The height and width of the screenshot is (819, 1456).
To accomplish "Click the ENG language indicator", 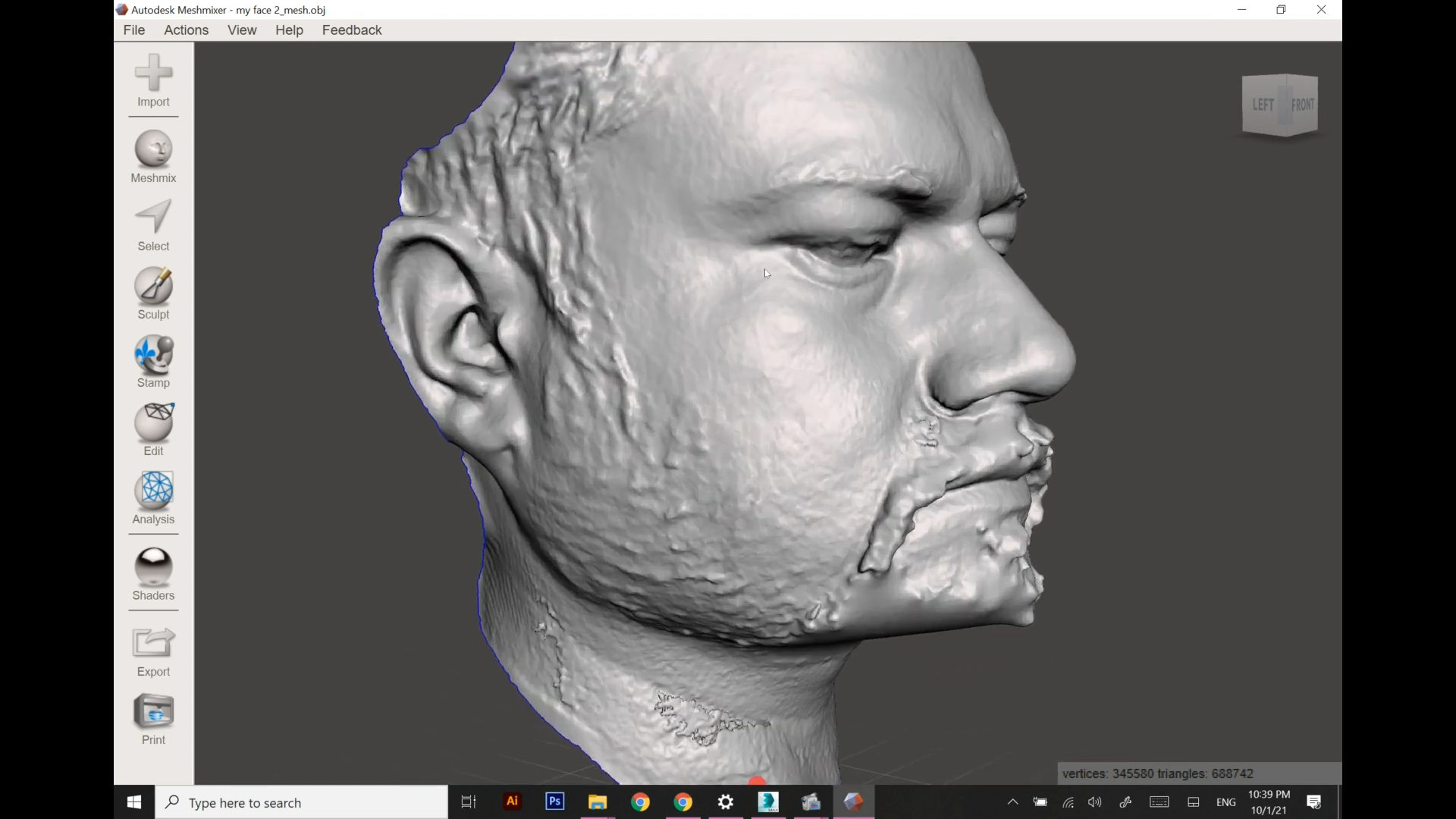I will point(1226,802).
